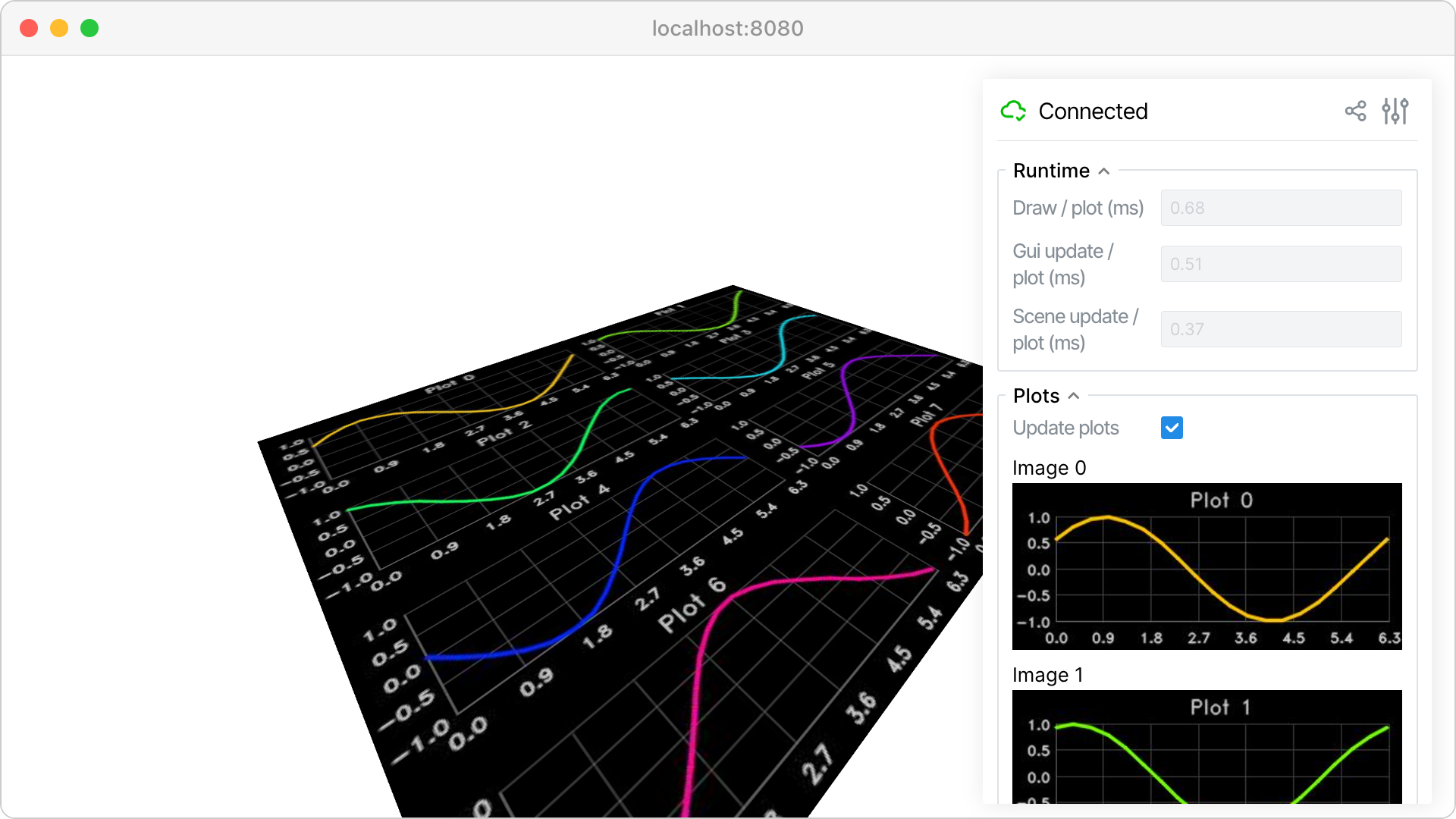The width and height of the screenshot is (1456, 819).
Task: Click the Plot 1 image thumbnail
Action: (x=1207, y=747)
